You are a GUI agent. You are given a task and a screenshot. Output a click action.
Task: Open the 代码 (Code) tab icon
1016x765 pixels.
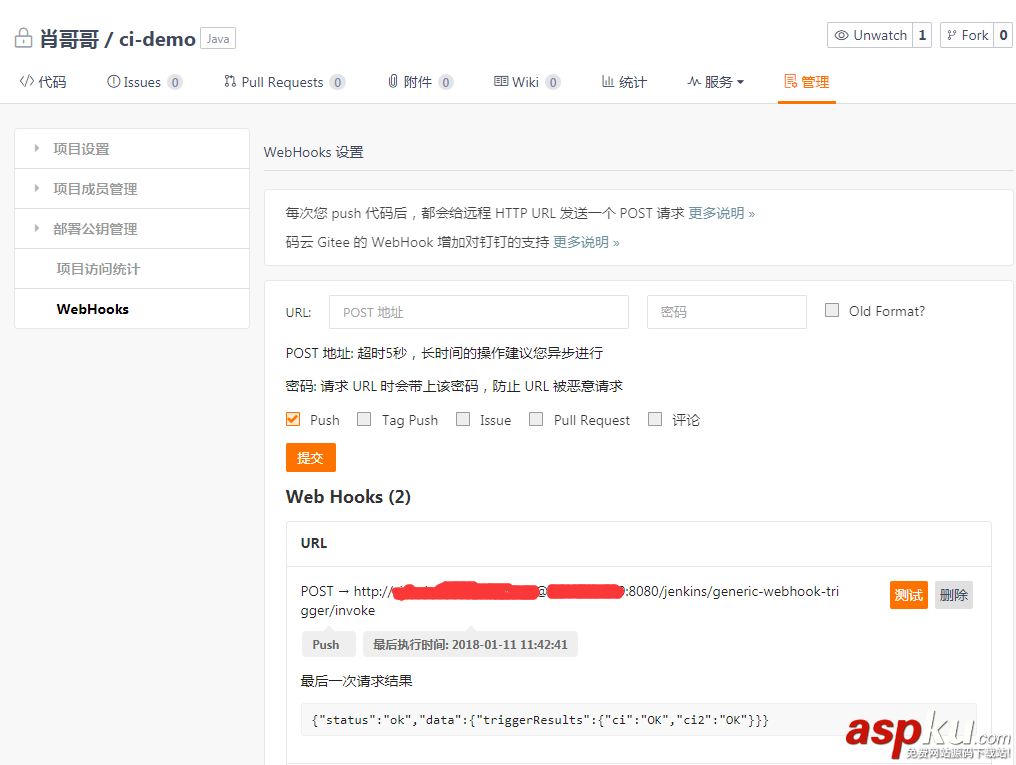pos(28,82)
